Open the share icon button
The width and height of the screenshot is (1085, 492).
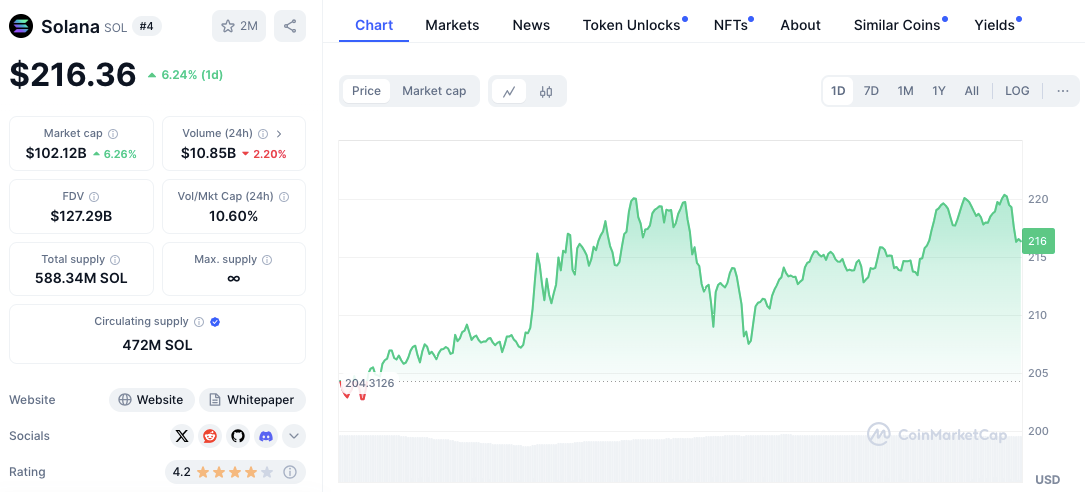[x=290, y=26]
